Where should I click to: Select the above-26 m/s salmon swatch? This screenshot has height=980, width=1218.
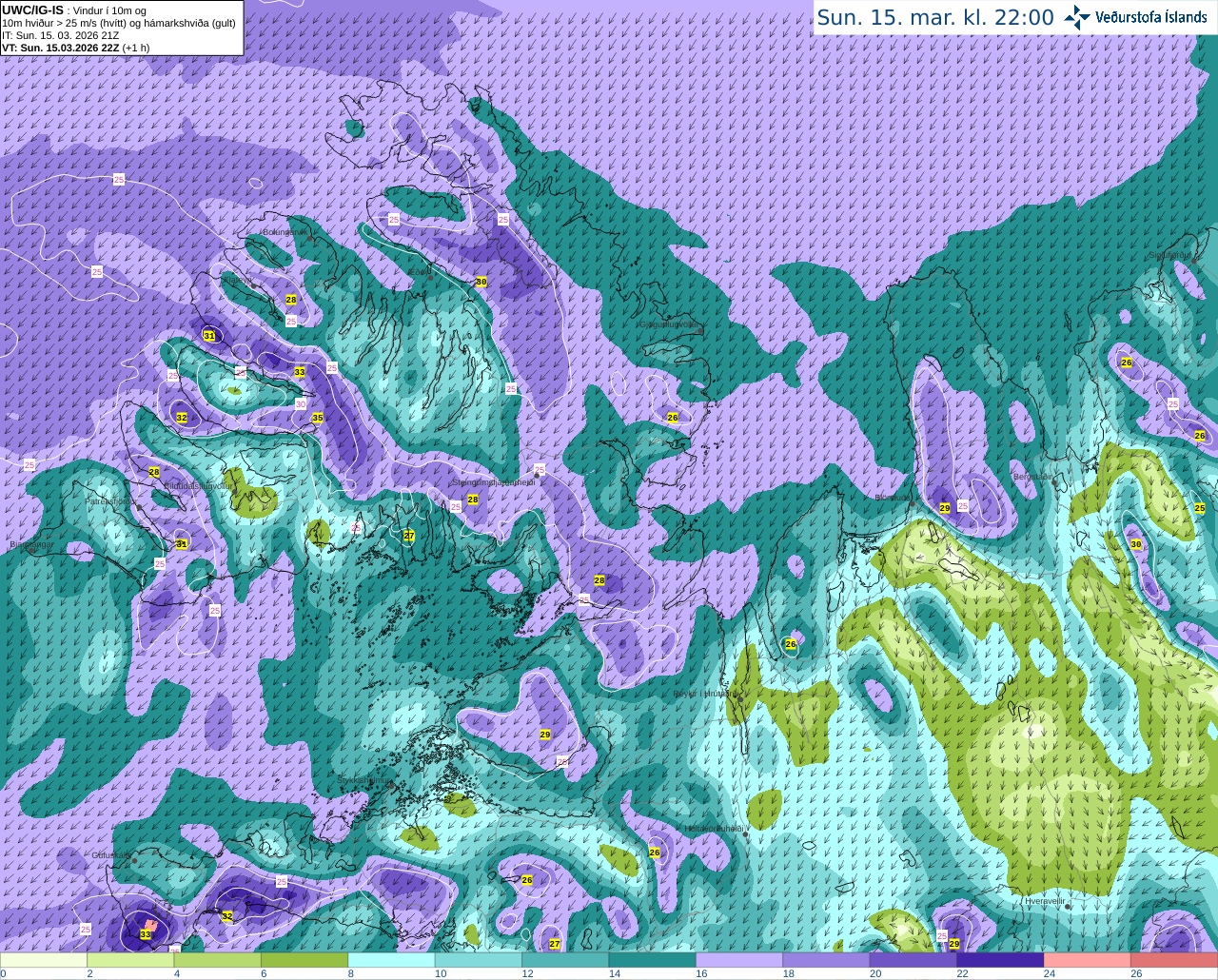coord(1174,960)
